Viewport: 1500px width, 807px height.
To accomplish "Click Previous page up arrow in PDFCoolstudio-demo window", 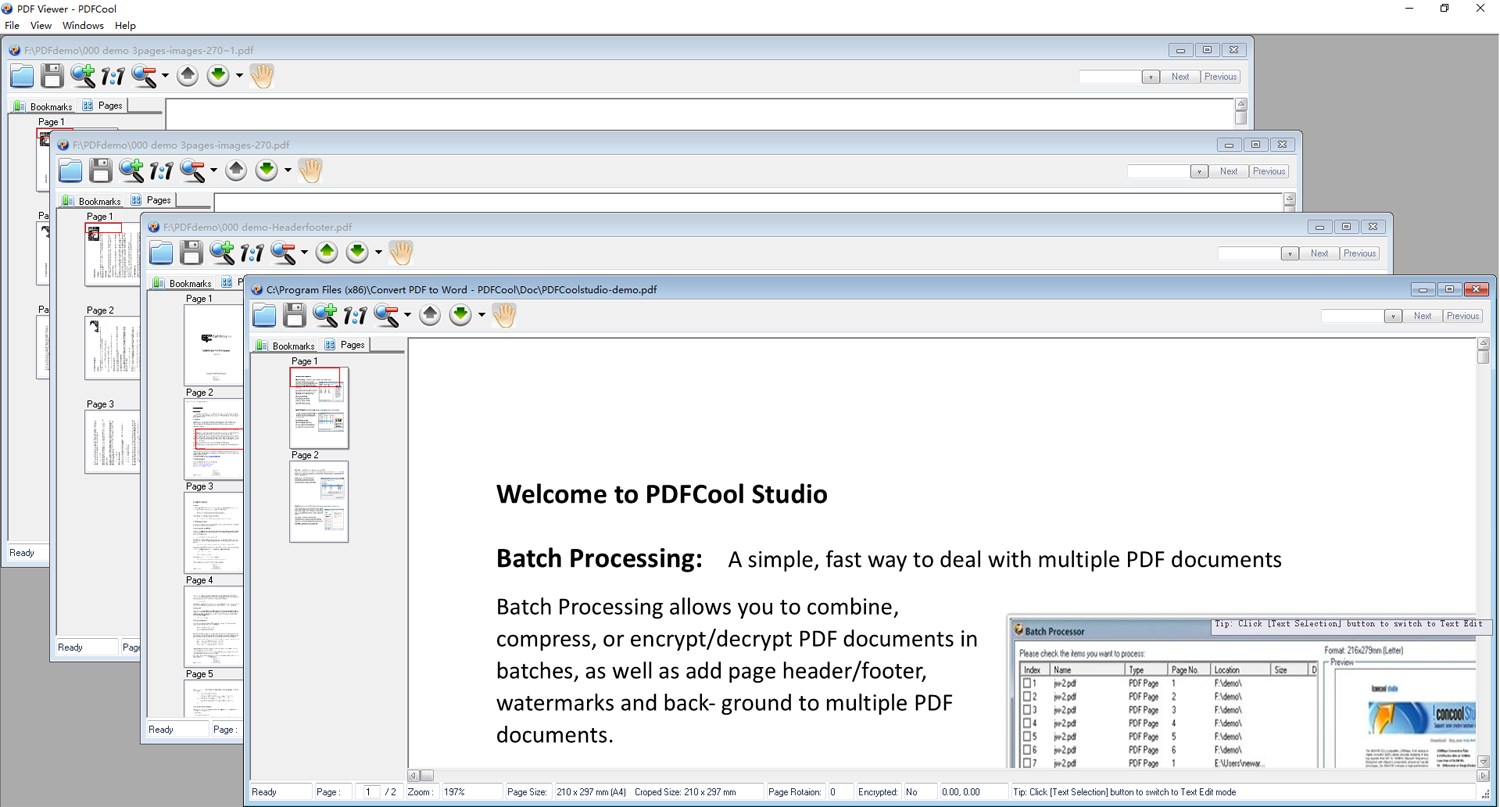I will click(x=430, y=315).
